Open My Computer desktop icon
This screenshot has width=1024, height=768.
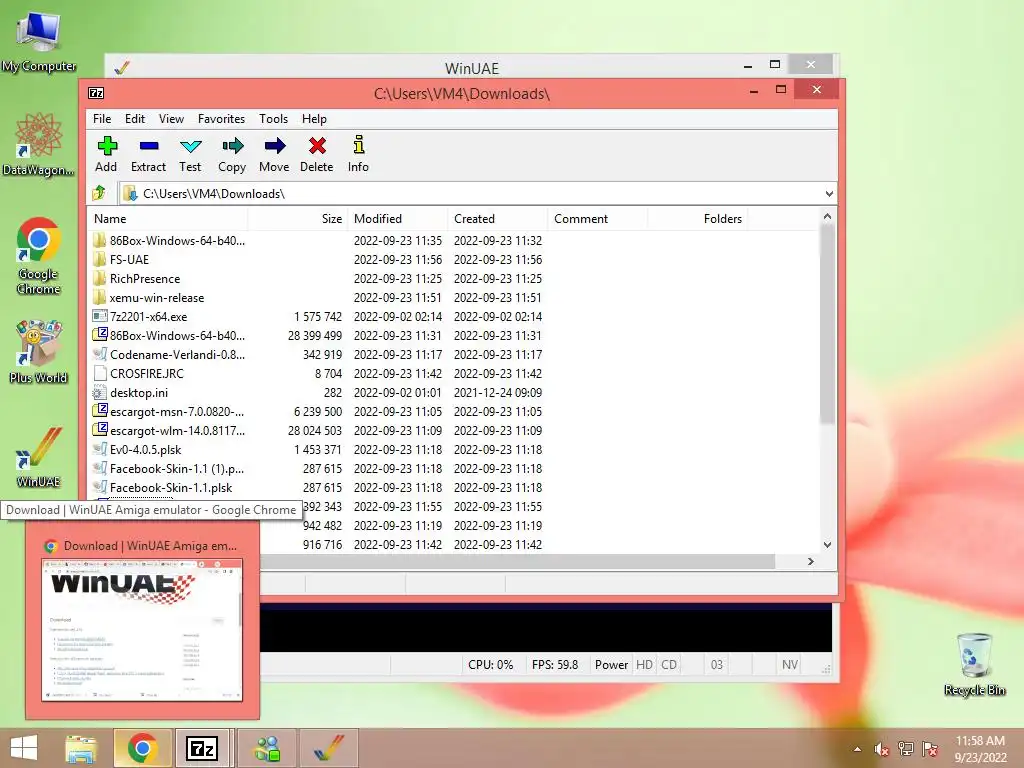[x=39, y=42]
